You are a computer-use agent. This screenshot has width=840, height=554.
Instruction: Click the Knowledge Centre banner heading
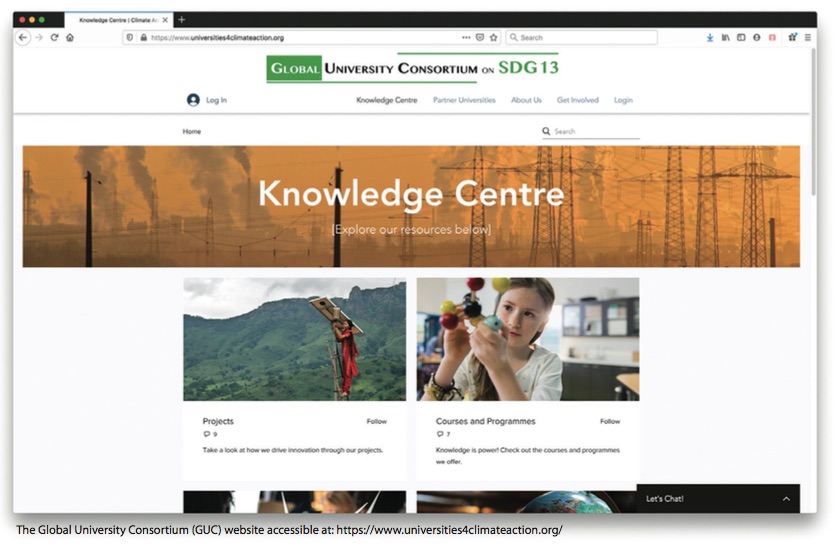[x=411, y=194]
